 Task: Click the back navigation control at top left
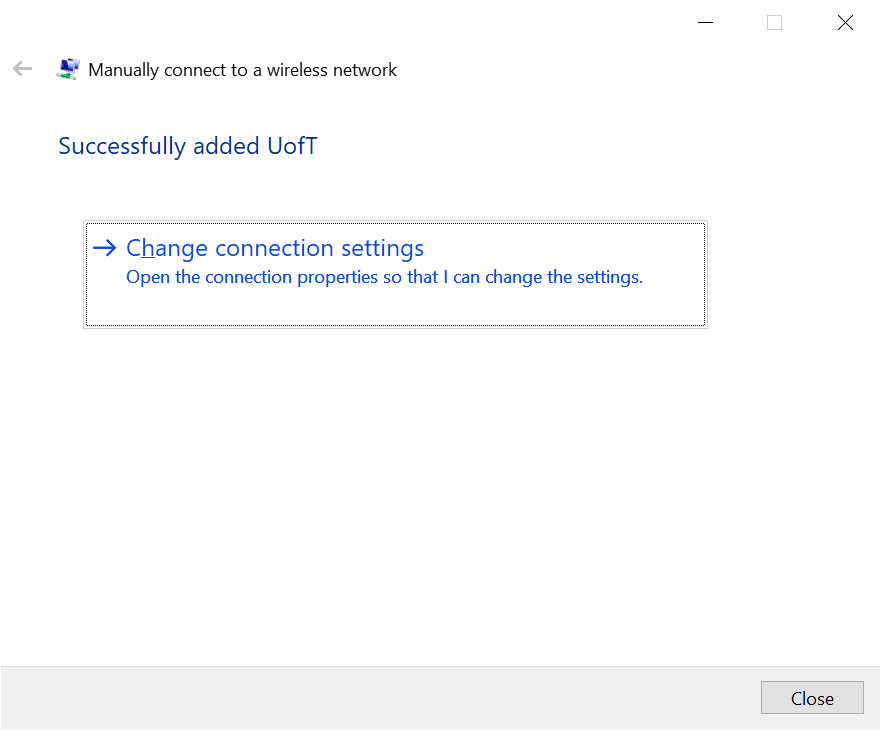(21, 68)
